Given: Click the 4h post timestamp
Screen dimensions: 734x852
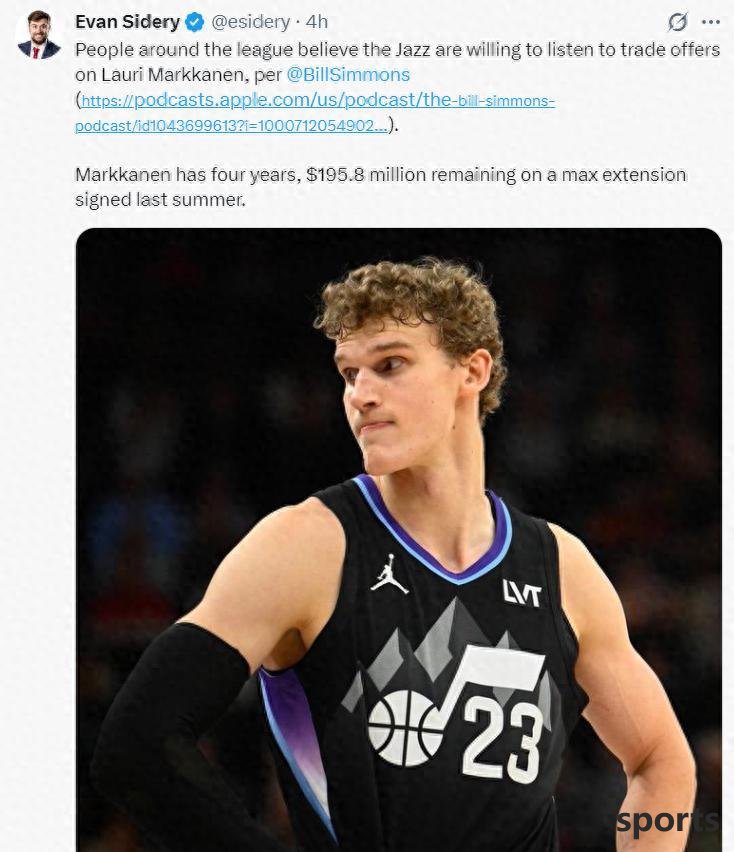Looking at the screenshot, I should point(317,22).
